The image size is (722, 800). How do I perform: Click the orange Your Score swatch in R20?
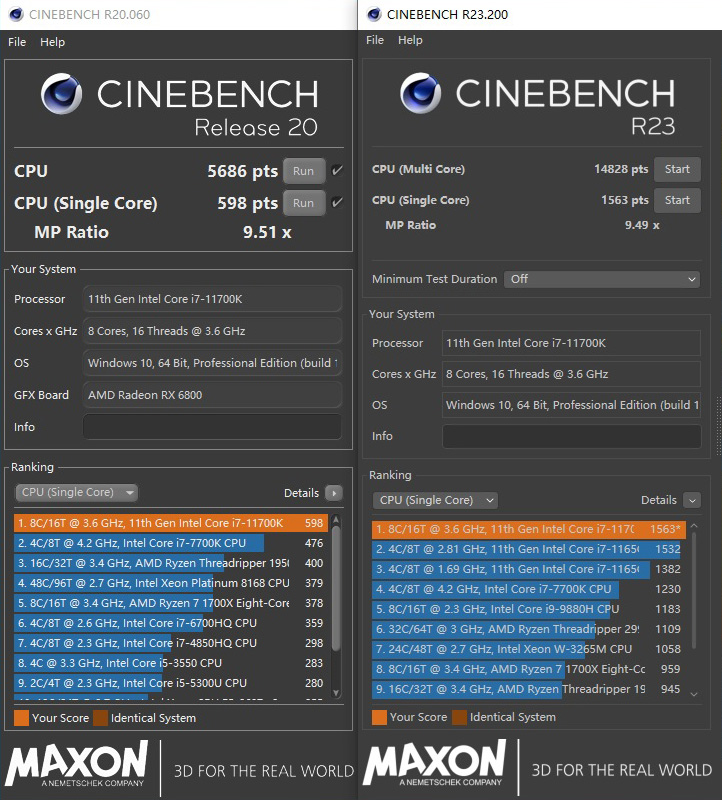[x=21, y=718]
